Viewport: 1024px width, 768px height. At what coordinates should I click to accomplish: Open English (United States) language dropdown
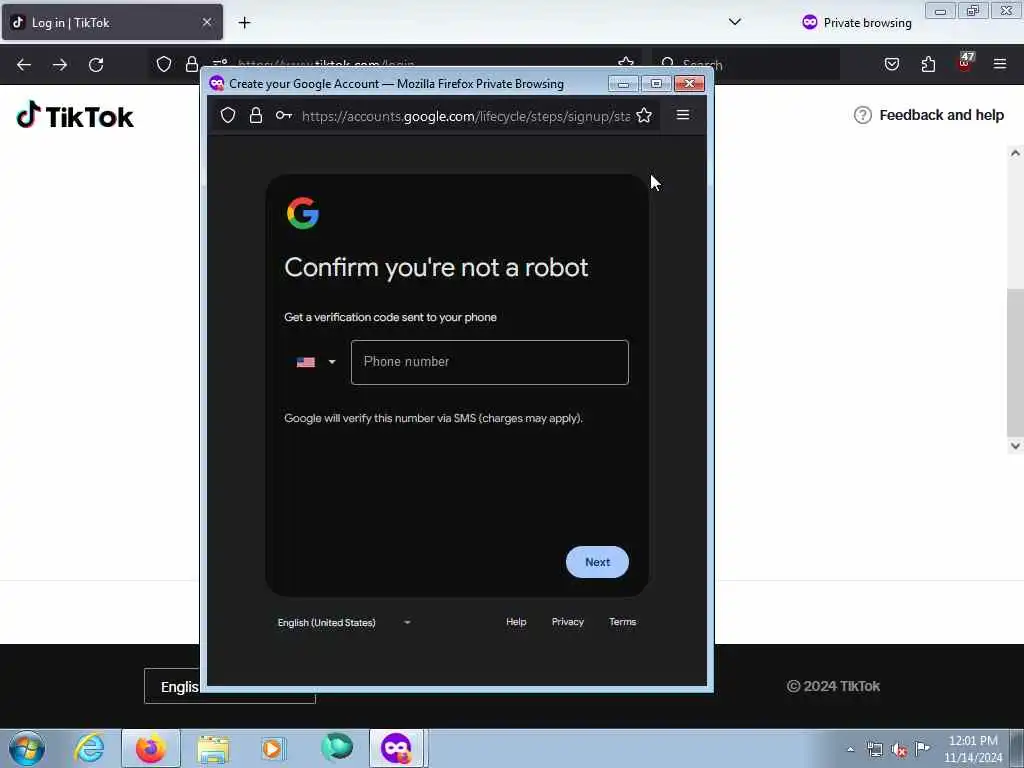pos(344,622)
